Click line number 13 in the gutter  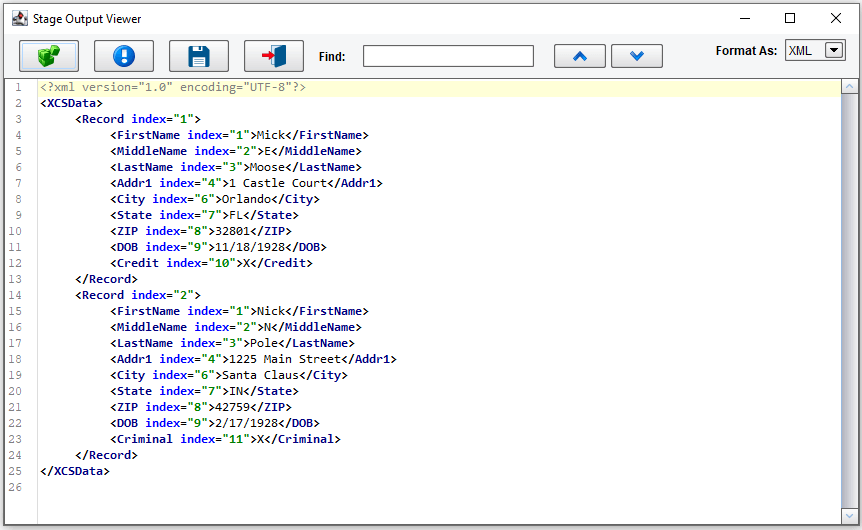pos(15,279)
